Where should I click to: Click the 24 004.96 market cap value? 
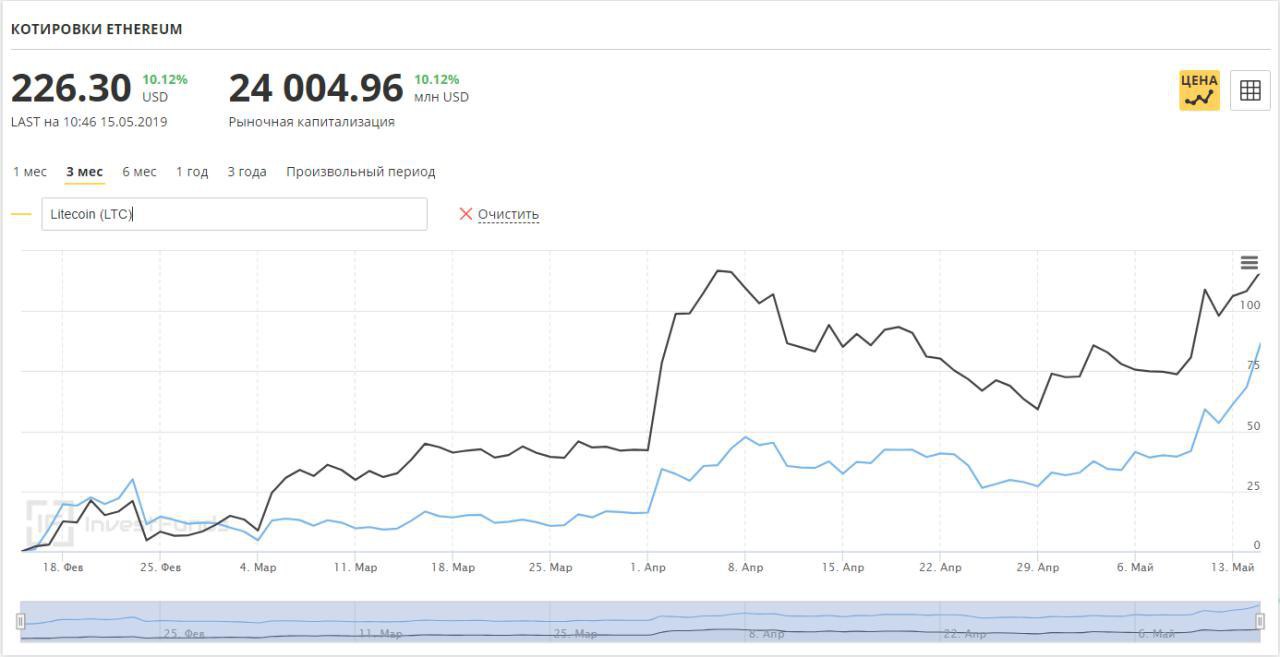pyautogui.click(x=316, y=89)
